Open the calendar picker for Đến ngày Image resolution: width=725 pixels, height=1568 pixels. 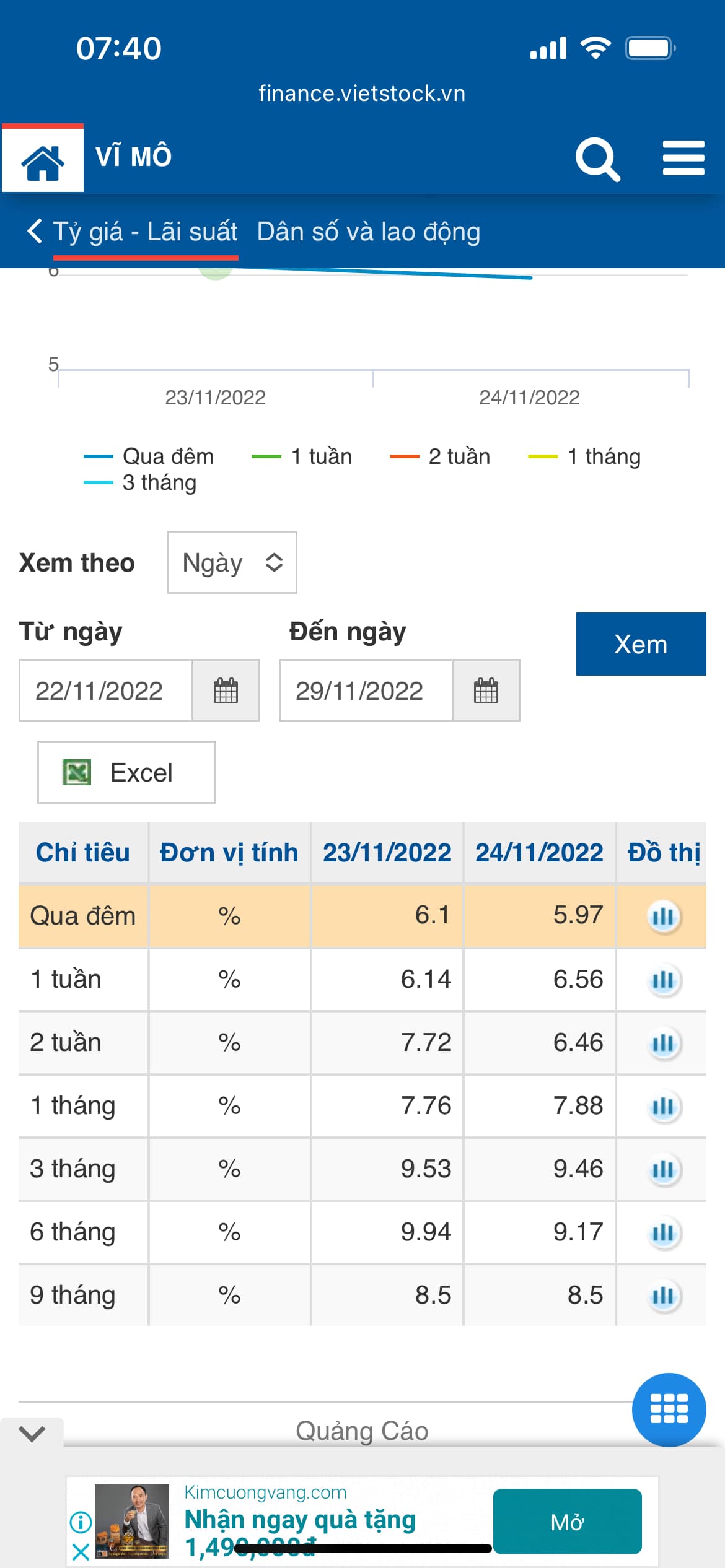(486, 690)
